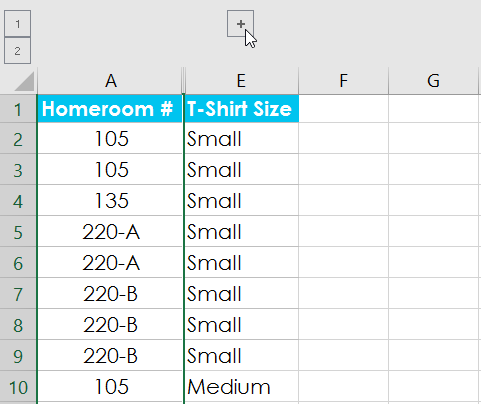Viewport: 481px width, 404px height.
Task: Select column A header
Action: [111, 81]
